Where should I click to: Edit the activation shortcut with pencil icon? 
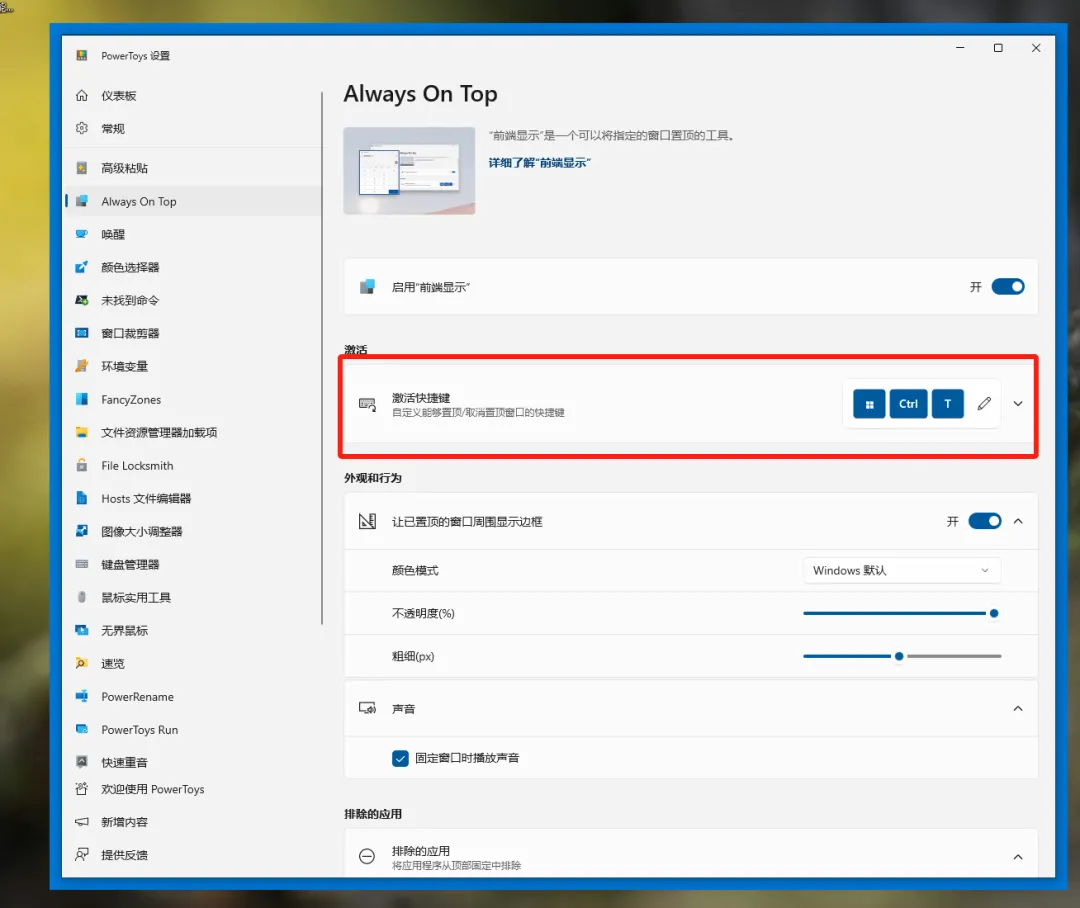tap(984, 404)
